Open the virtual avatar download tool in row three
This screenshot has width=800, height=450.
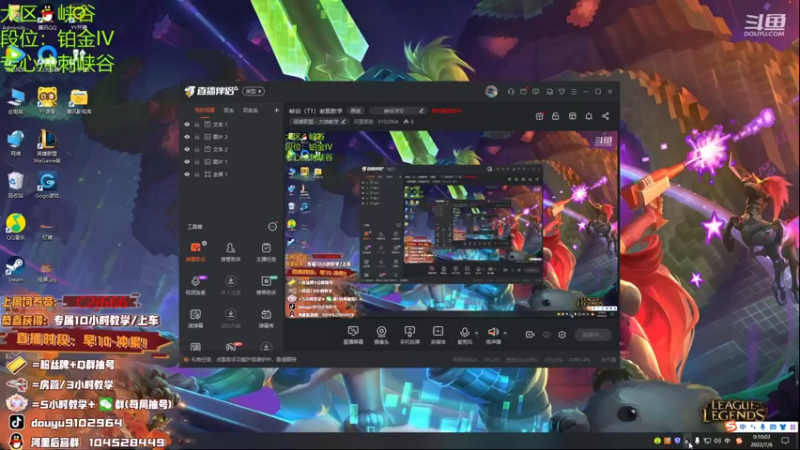[x=231, y=318]
